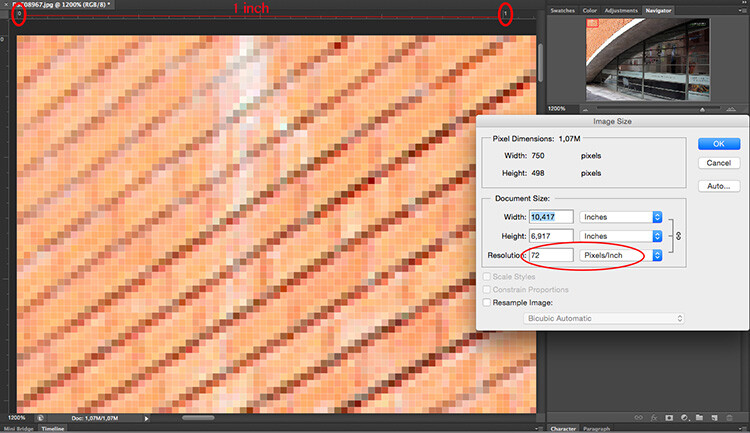Open the Width units Inches dropdown
The height and width of the screenshot is (433, 750).
pos(623,216)
